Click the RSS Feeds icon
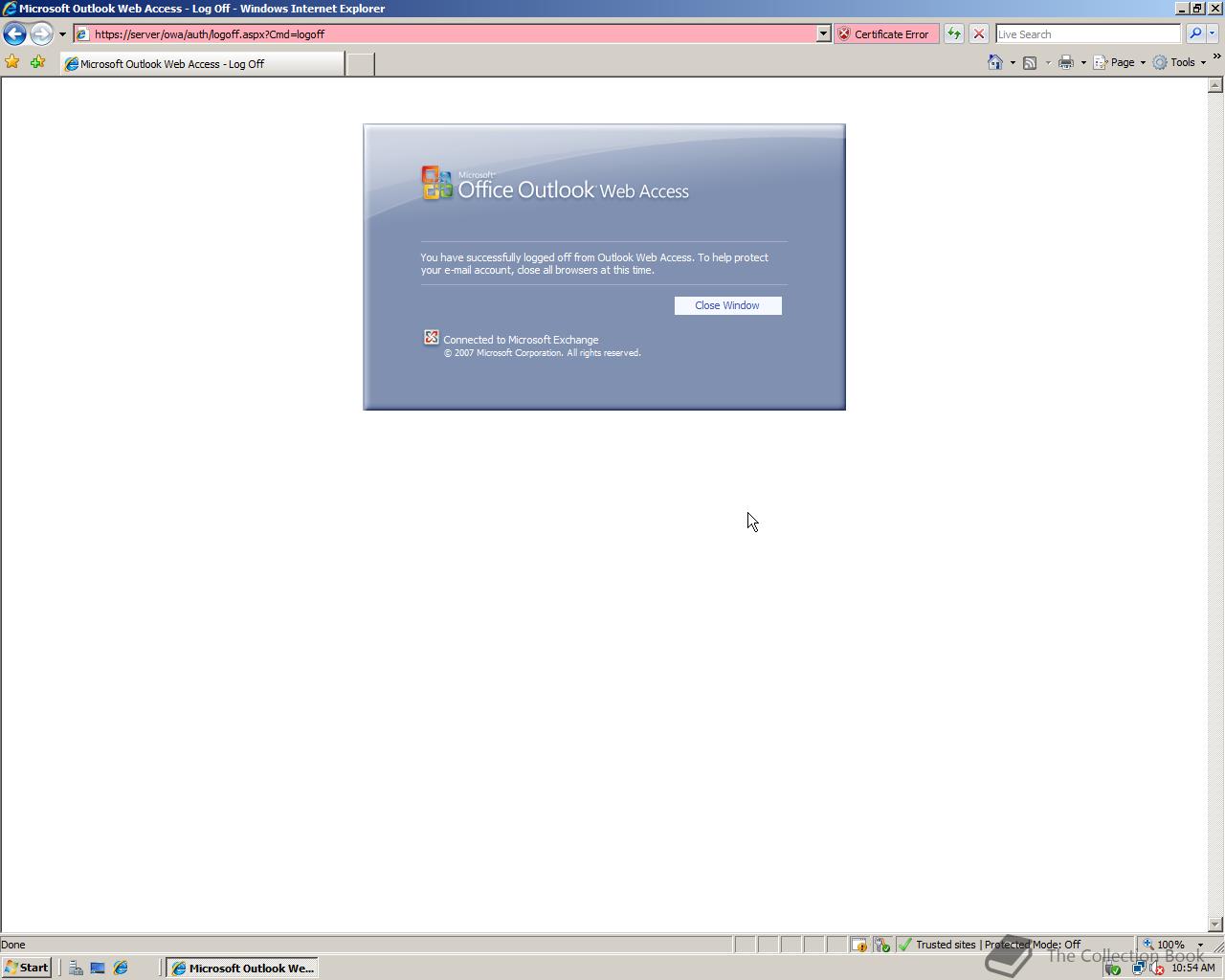 pos(1030,62)
